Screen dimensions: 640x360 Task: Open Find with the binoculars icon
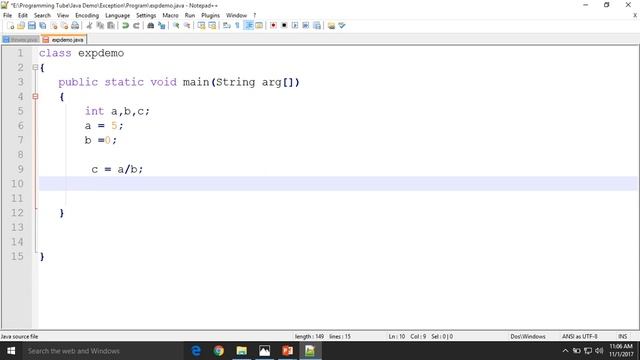[x=151, y=26]
